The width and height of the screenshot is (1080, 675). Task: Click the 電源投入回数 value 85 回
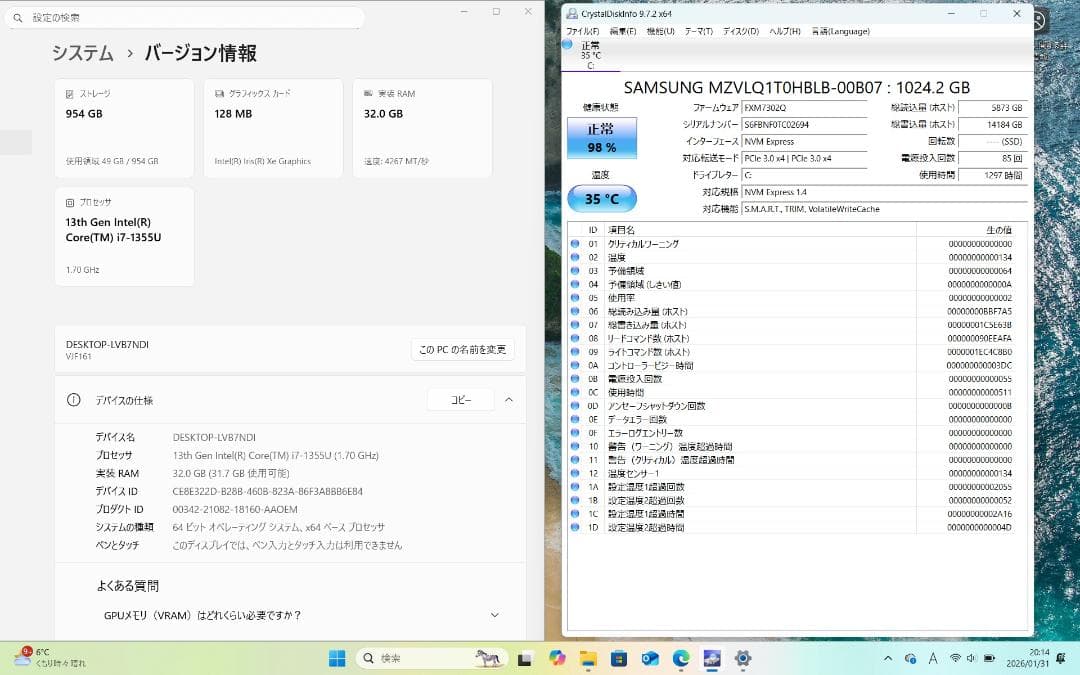992,158
